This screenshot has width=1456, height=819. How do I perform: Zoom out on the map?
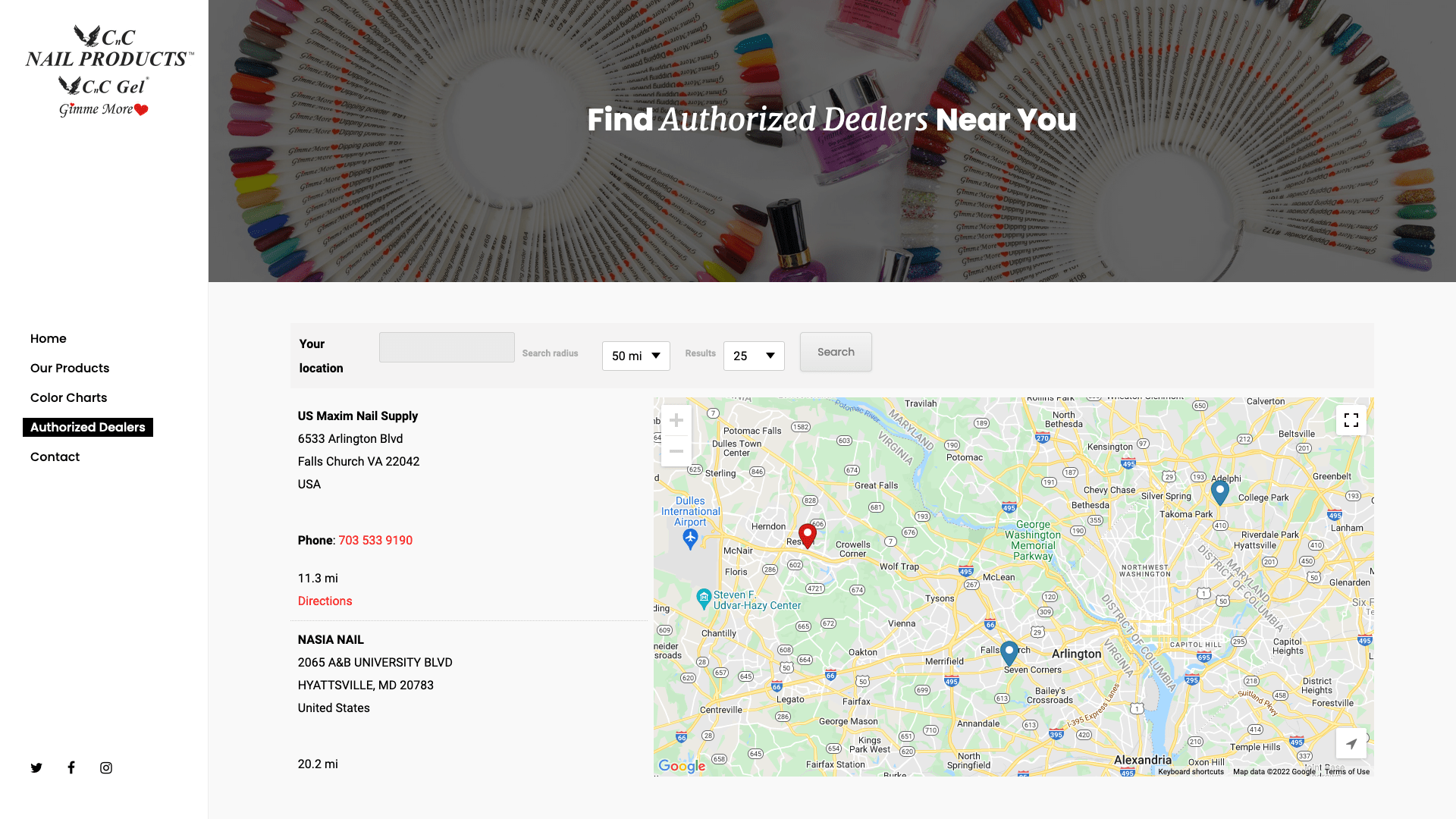click(x=676, y=451)
